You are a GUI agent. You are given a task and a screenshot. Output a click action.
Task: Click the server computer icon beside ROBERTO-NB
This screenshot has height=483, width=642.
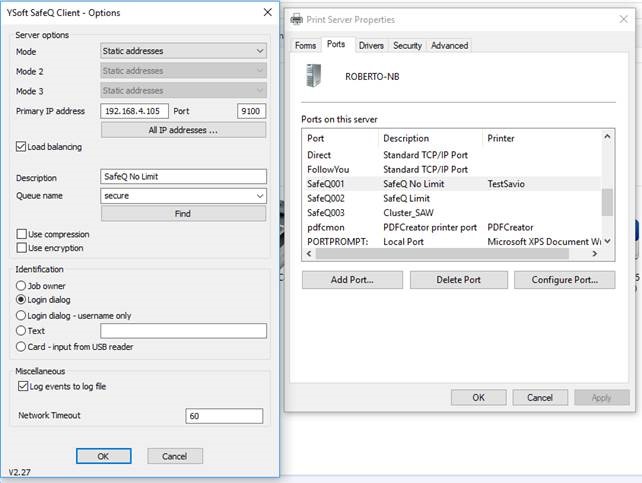[x=314, y=76]
